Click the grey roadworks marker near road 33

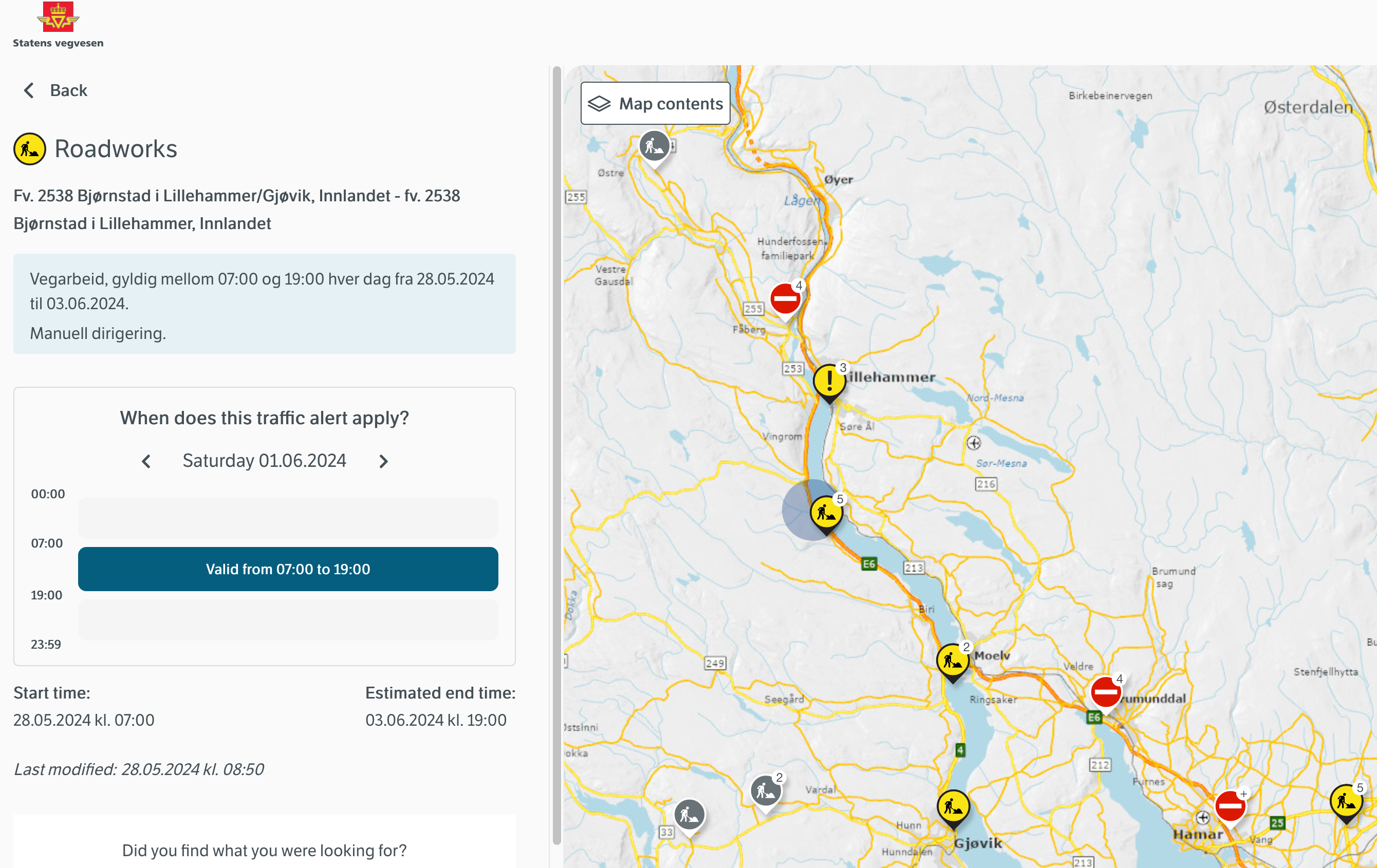coord(689,814)
